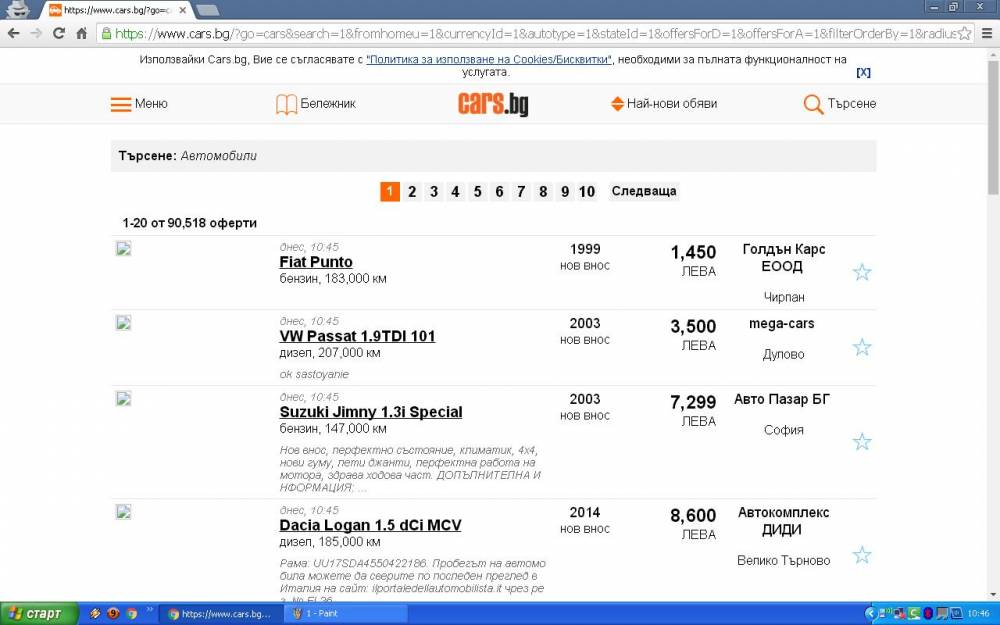Click the browser back arrow
Image resolution: width=1000 pixels, height=625 pixels.
pyautogui.click(x=14, y=33)
